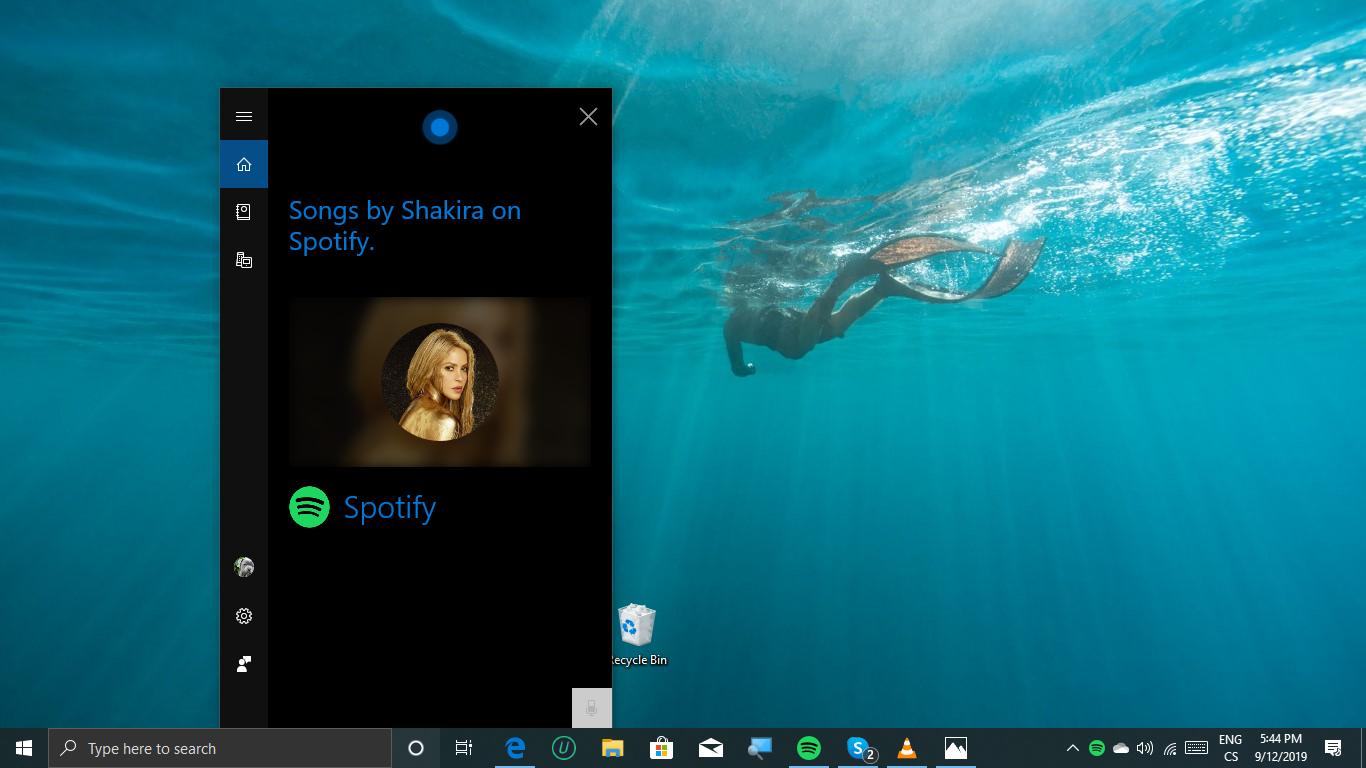Click the Cortana circle on the taskbar
The width and height of the screenshot is (1366, 768).
416,748
